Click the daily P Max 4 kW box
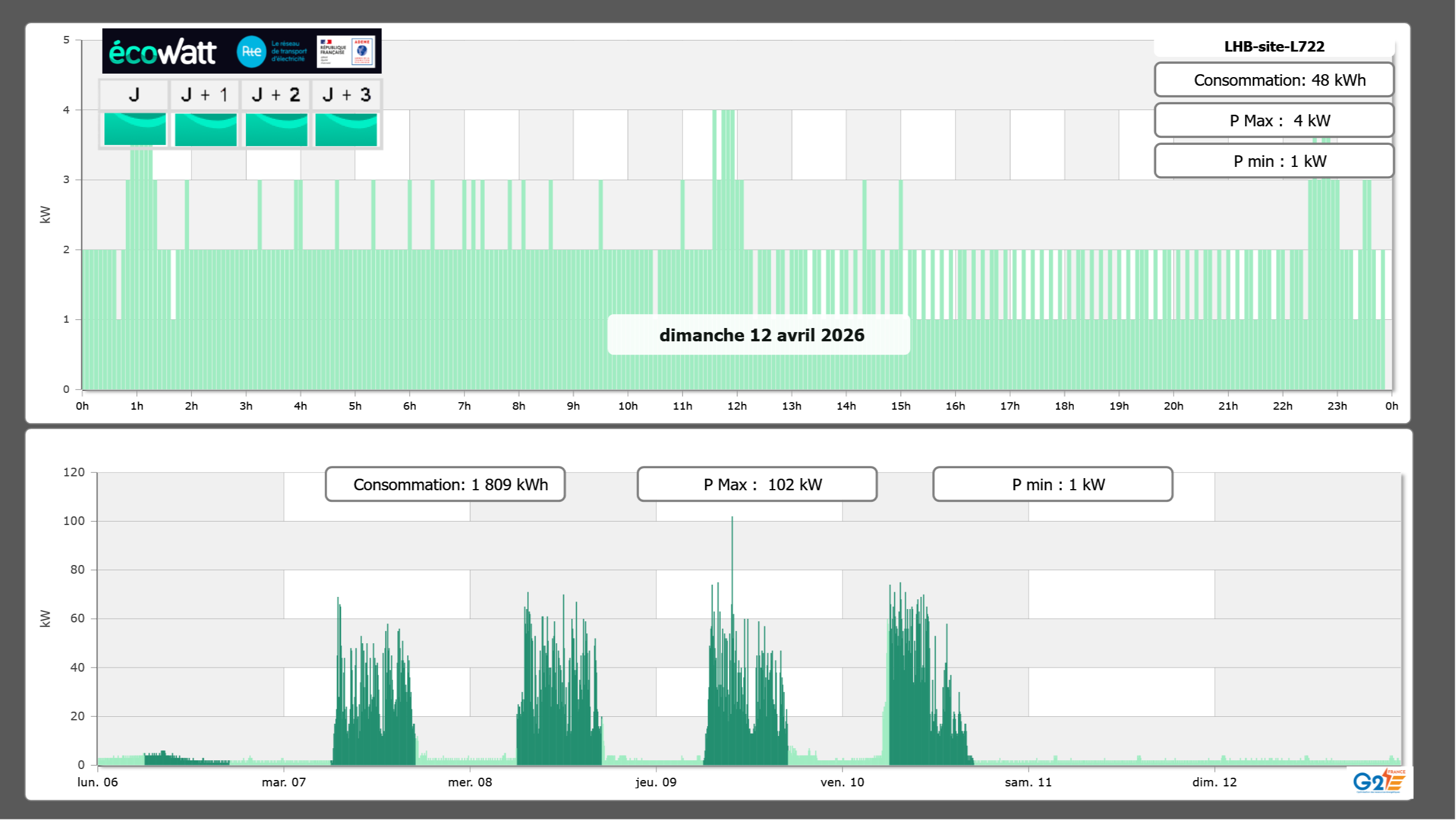 pos(1274,121)
